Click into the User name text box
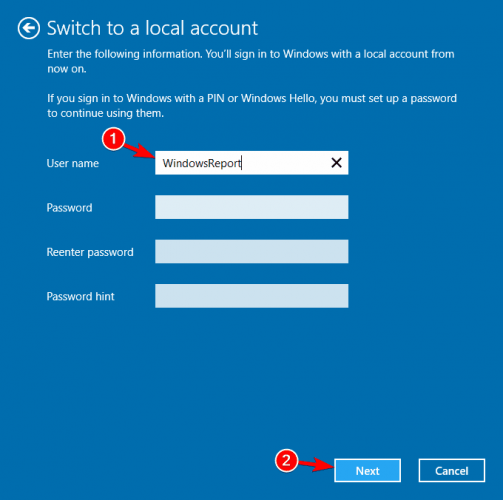The height and width of the screenshot is (500, 503). (x=251, y=163)
